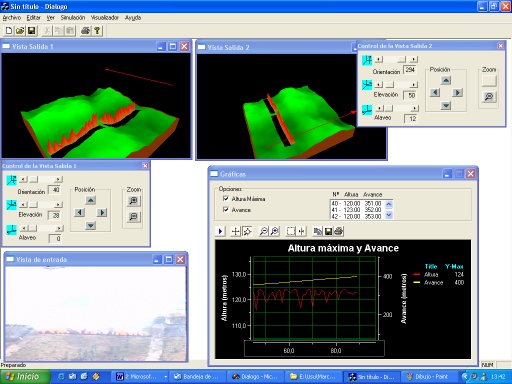
Task: Save using the floppy disk toolbar icon
Action: tap(31, 31)
